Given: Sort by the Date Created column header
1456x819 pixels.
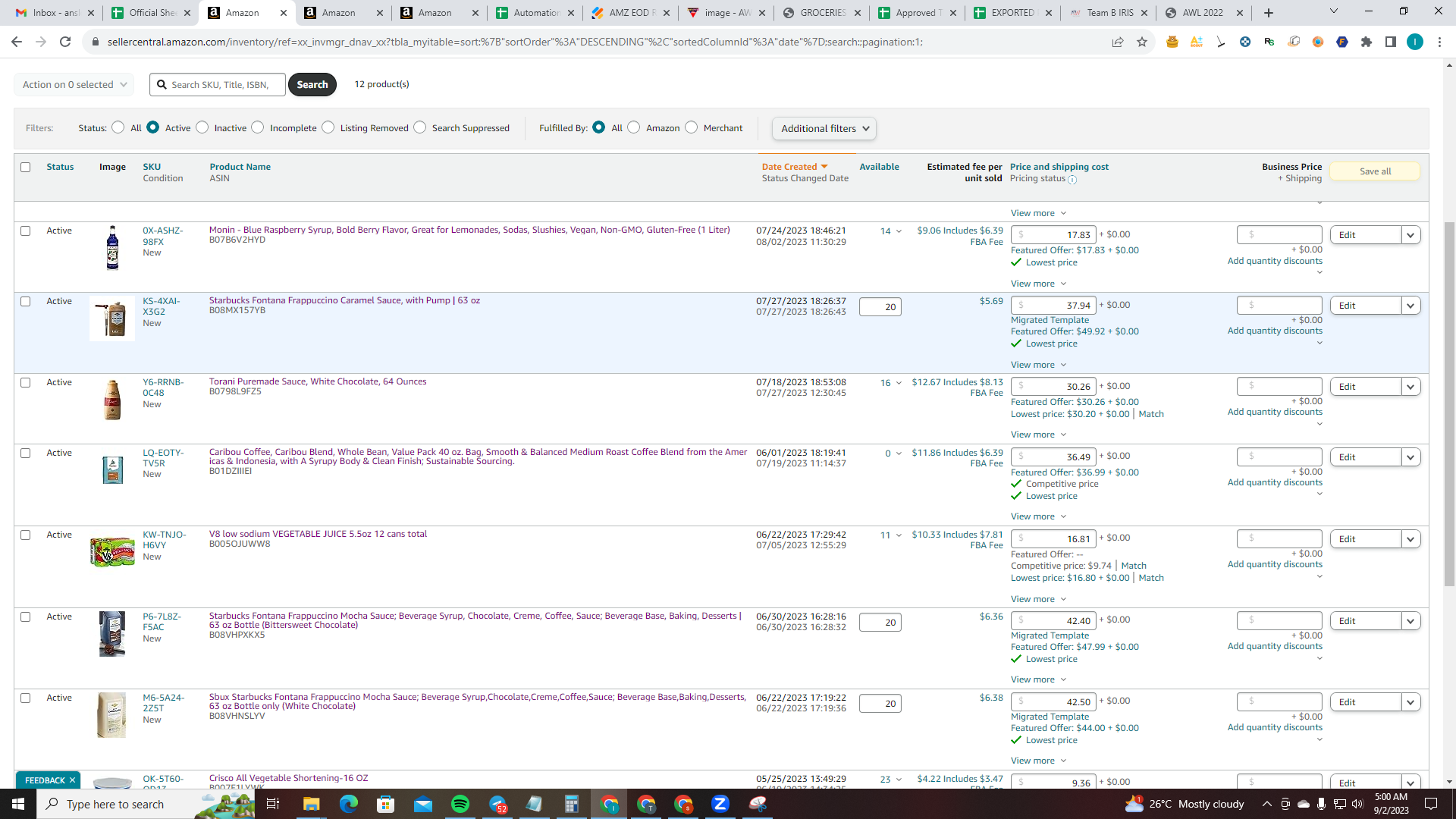Looking at the screenshot, I should tap(794, 167).
